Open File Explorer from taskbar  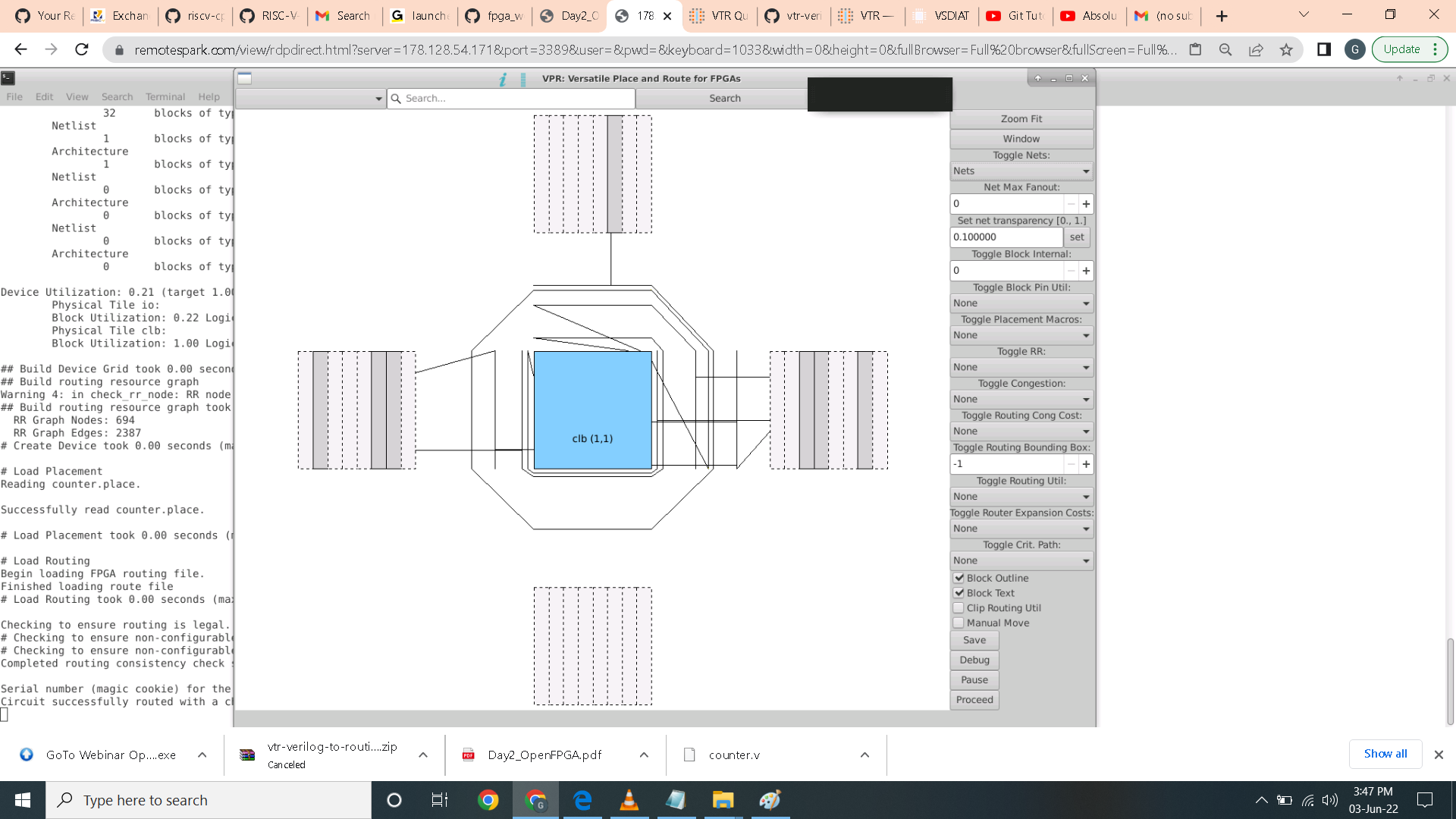point(723,800)
